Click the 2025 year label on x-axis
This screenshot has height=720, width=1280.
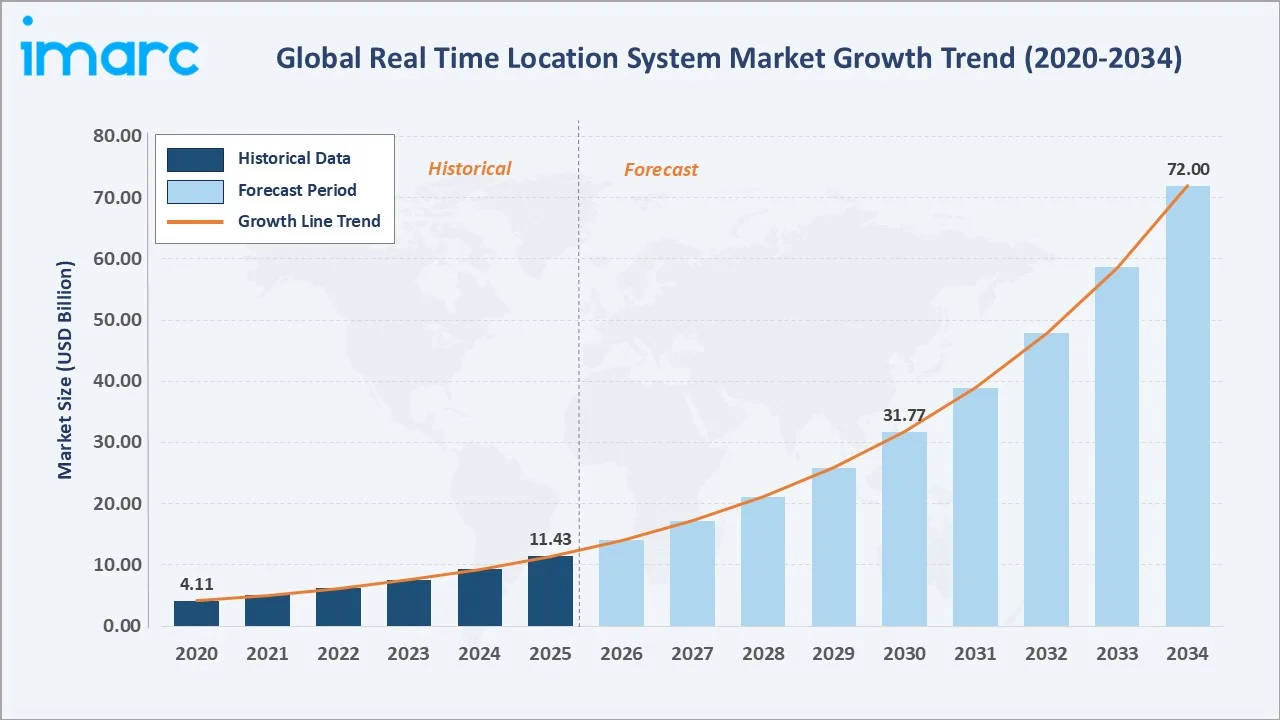point(550,653)
